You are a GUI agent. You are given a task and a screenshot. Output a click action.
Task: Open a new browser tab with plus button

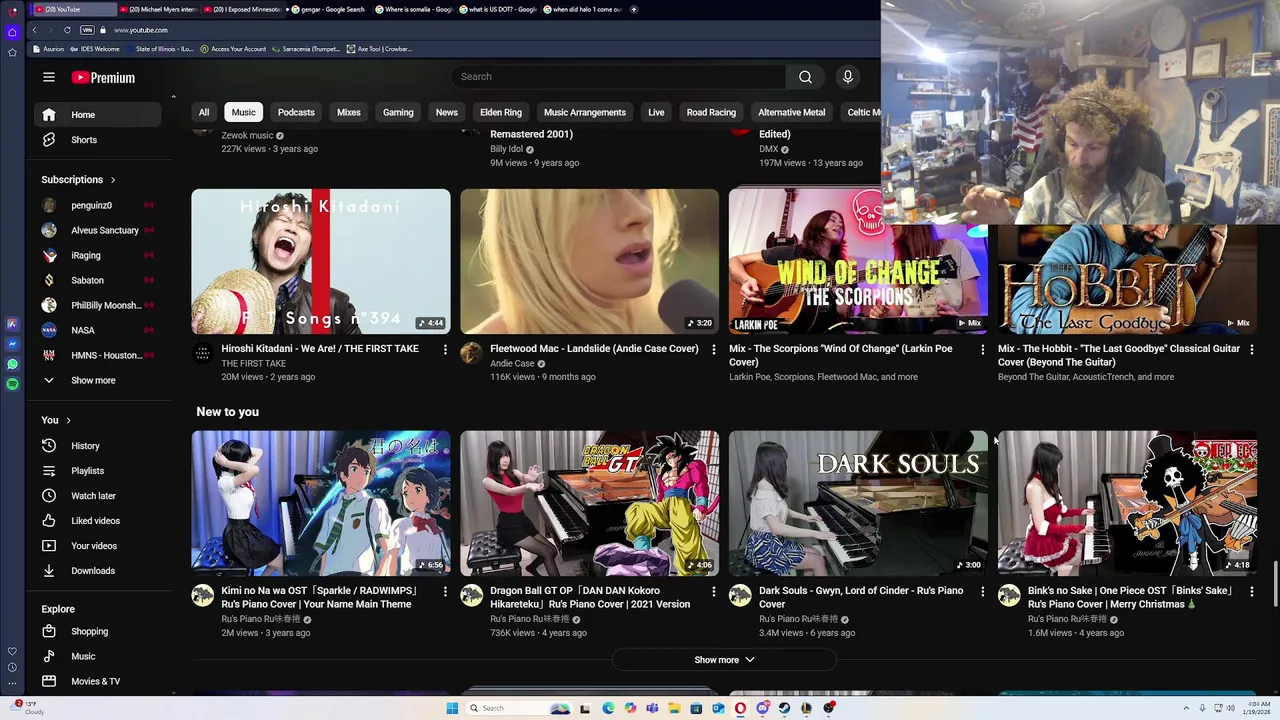634,9
